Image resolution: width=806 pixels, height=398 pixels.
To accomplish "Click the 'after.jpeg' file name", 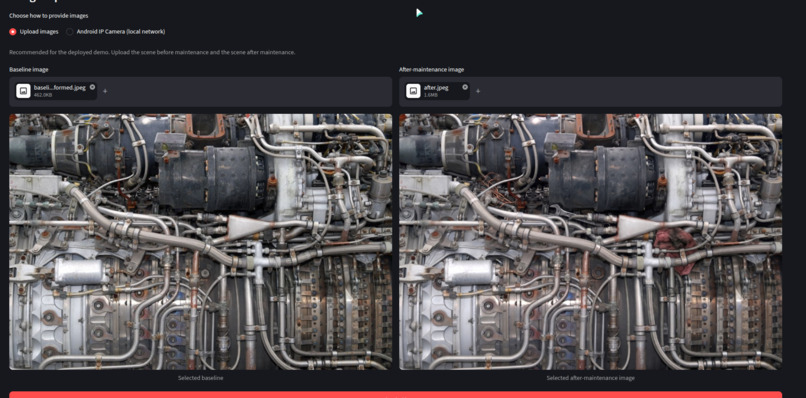I will [x=436, y=87].
